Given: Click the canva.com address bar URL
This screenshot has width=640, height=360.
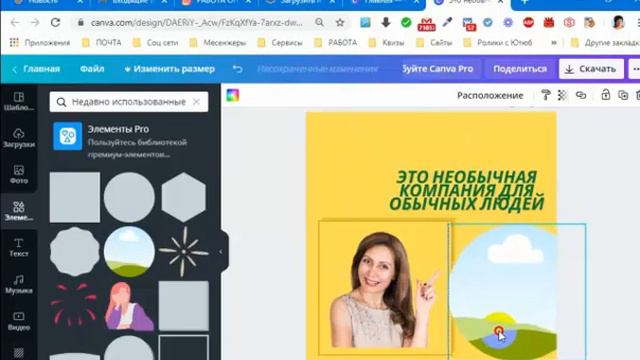Looking at the screenshot, I should pos(196,23).
